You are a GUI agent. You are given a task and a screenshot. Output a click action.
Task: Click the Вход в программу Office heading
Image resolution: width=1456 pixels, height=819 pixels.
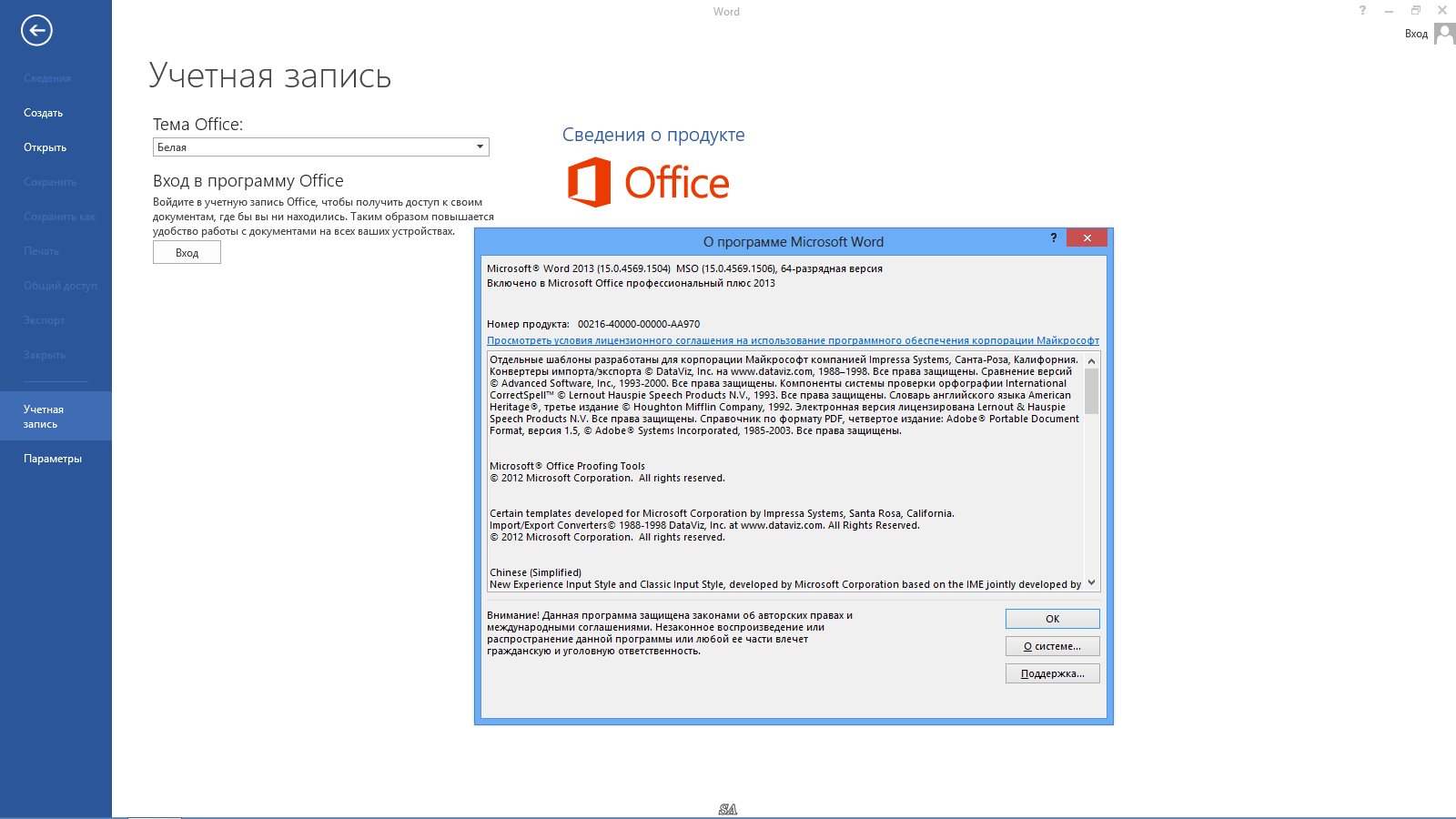coord(248,181)
